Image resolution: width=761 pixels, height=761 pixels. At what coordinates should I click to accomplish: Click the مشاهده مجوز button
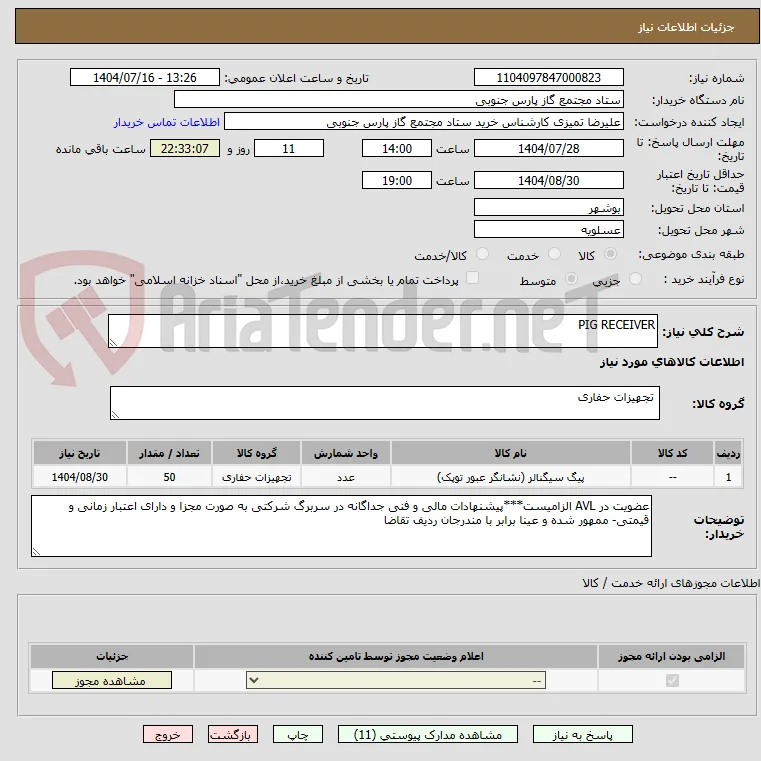[x=112, y=680]
